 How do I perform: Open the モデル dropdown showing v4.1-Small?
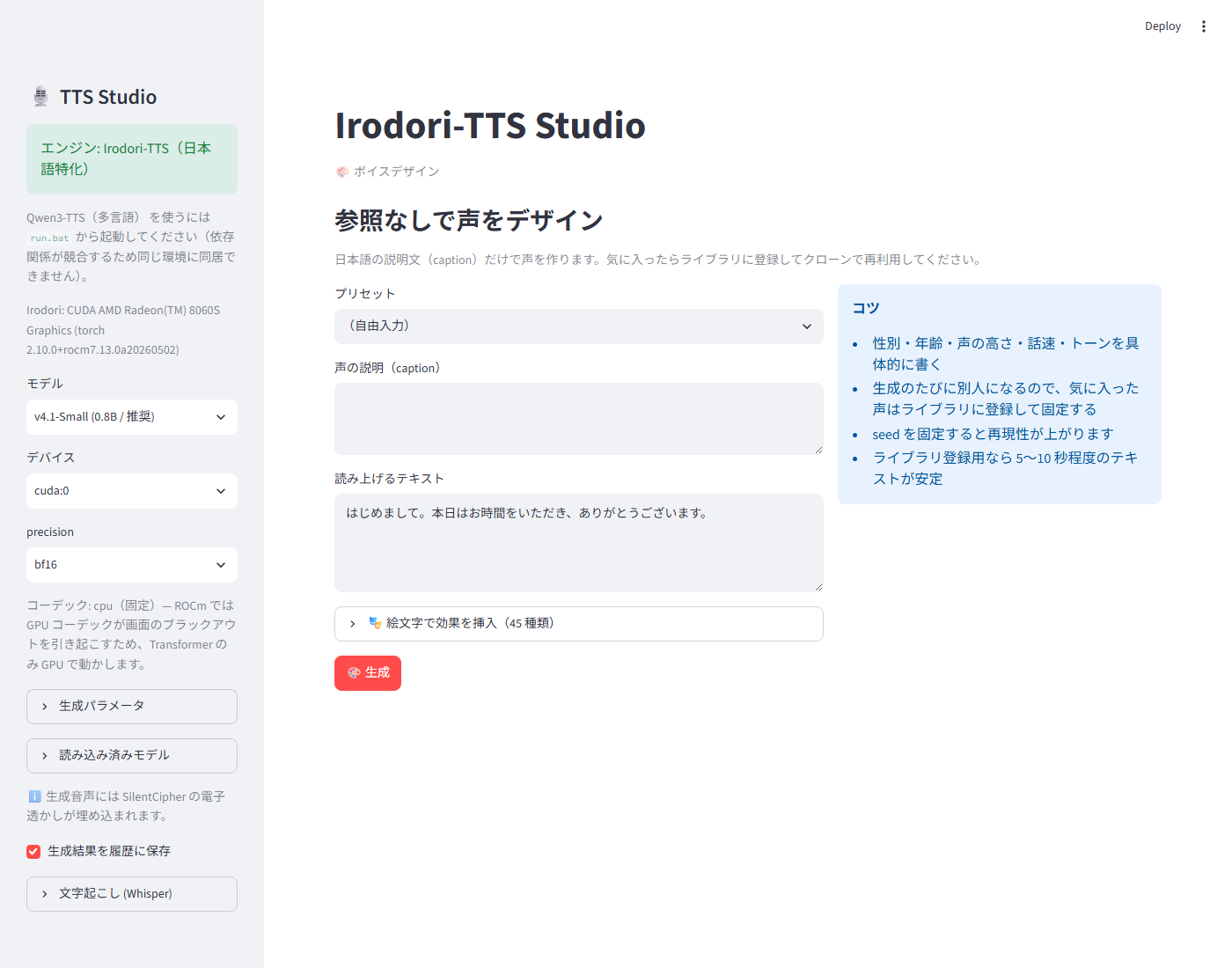click(132, 417)
